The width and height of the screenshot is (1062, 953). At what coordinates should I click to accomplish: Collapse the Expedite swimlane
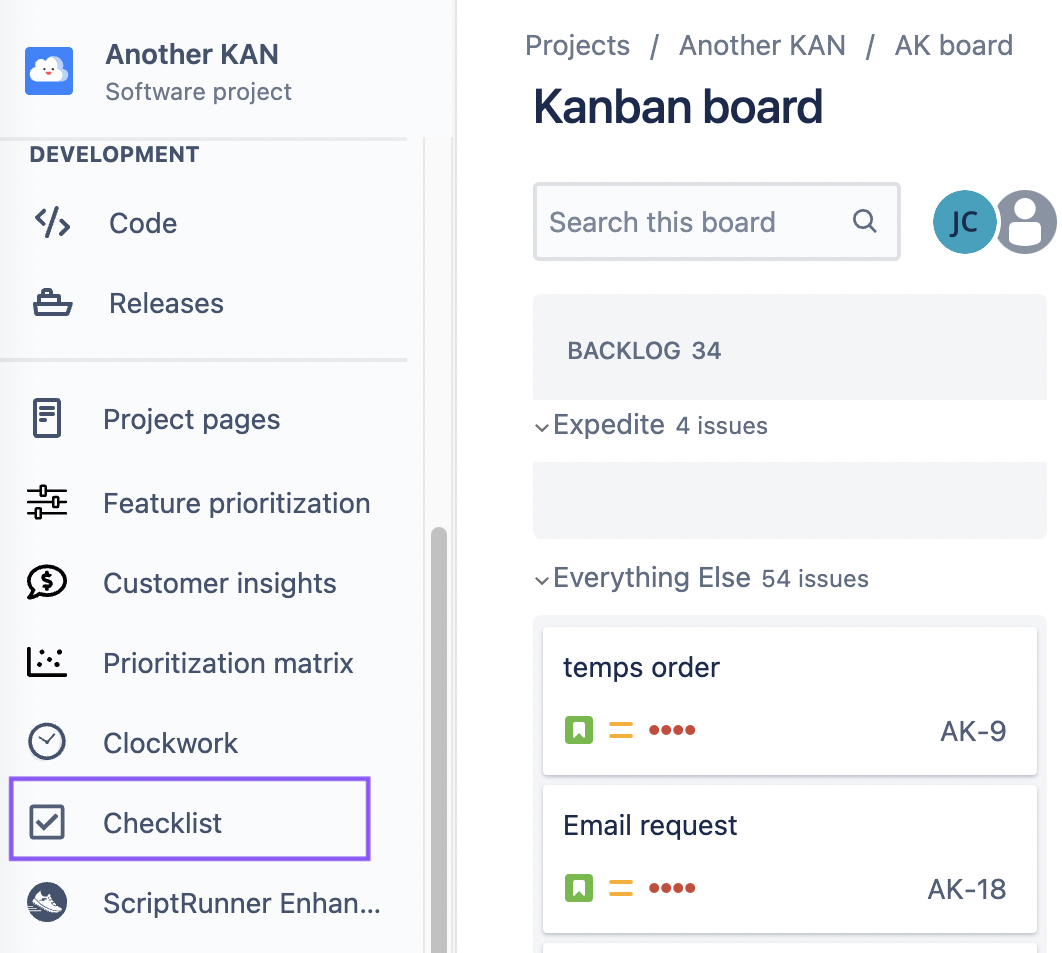(x=542, y=427)
